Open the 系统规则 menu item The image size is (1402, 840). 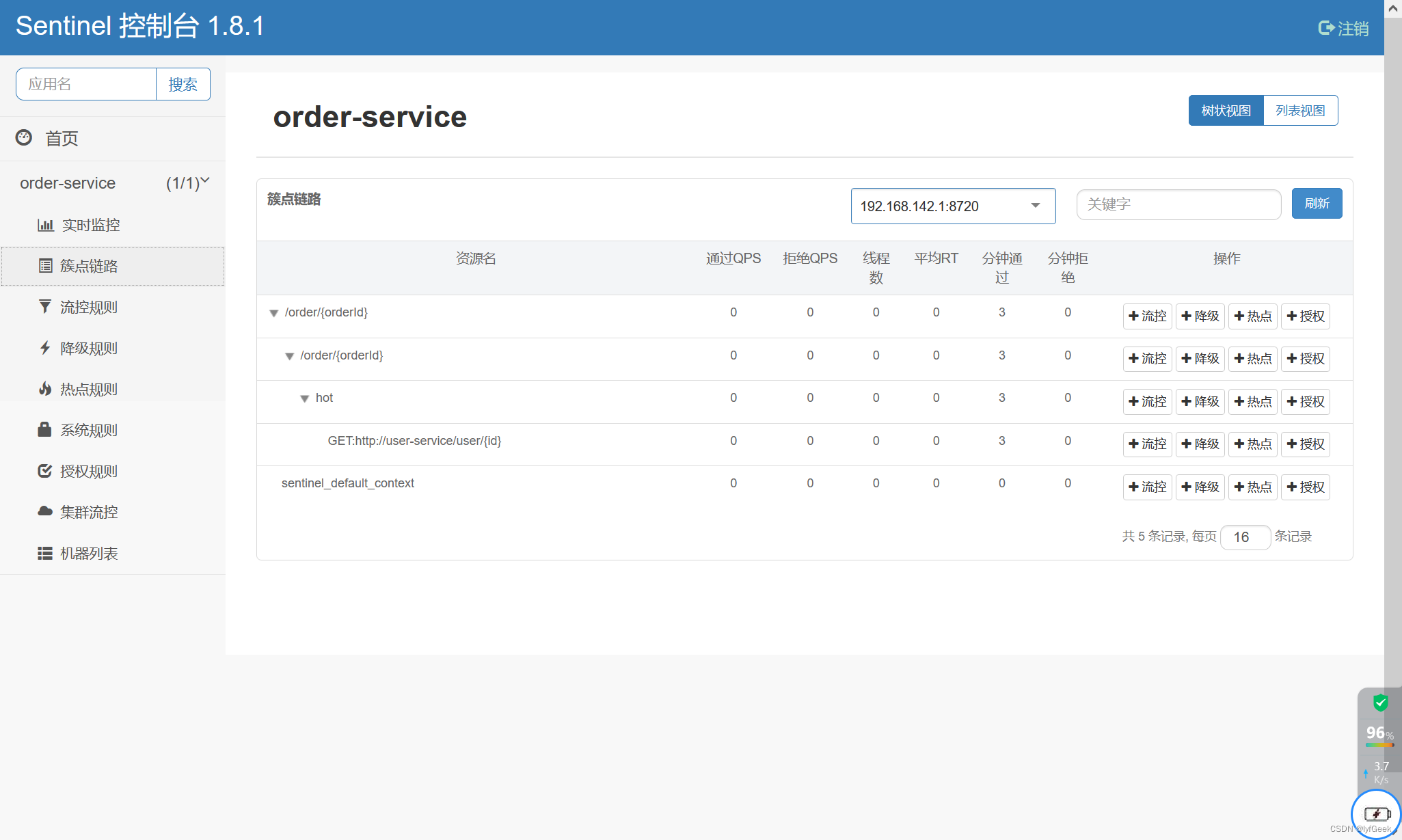(112, 430)
